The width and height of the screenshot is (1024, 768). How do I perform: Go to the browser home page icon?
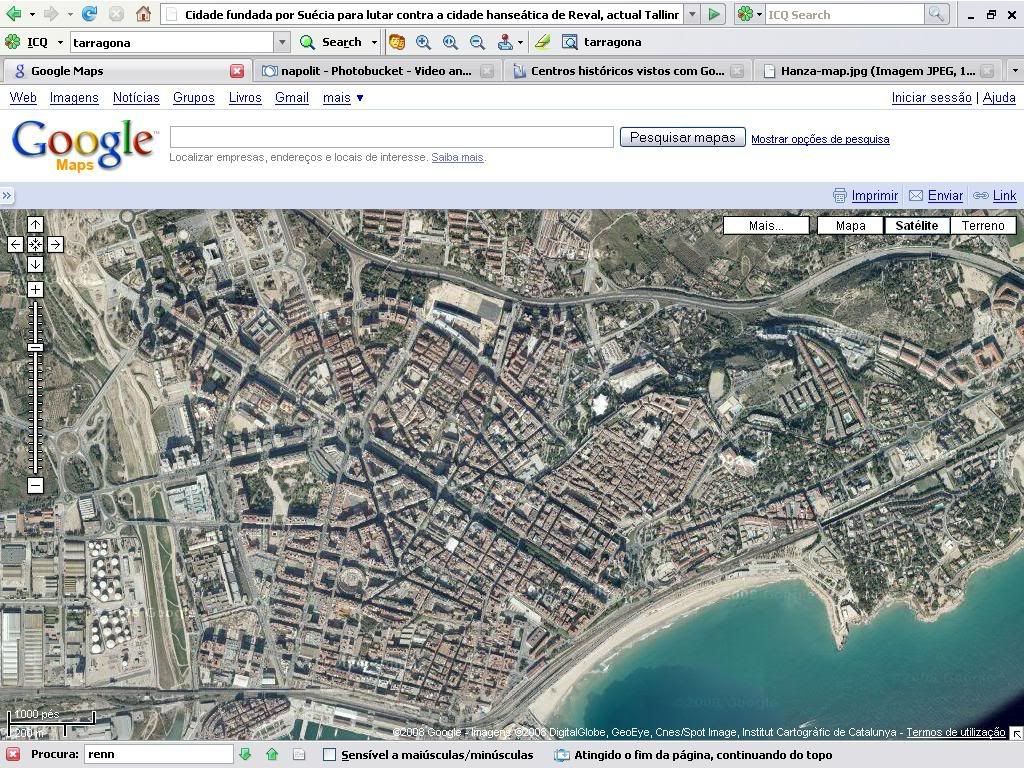tap(143, 14)
